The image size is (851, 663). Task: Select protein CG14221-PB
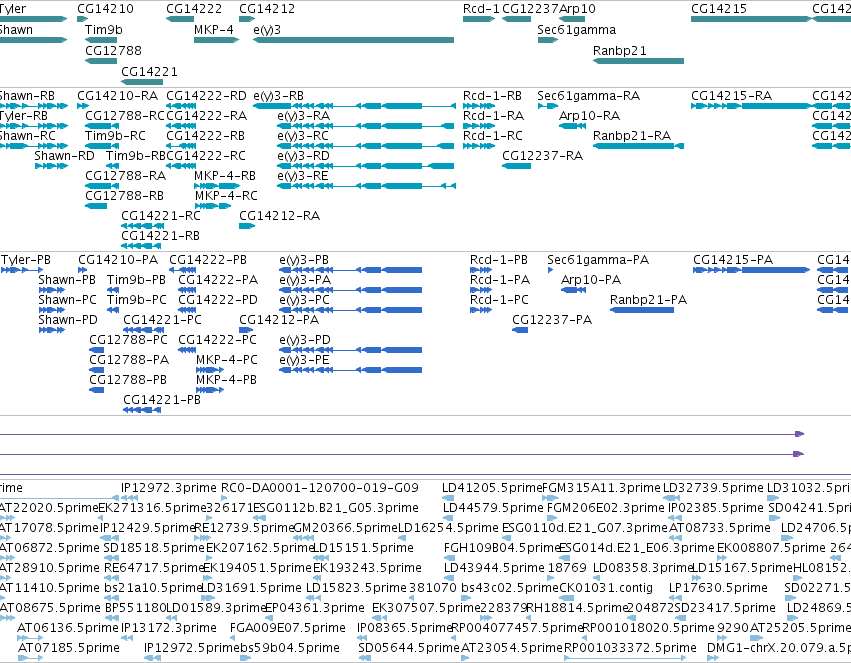tap(142, 410)
